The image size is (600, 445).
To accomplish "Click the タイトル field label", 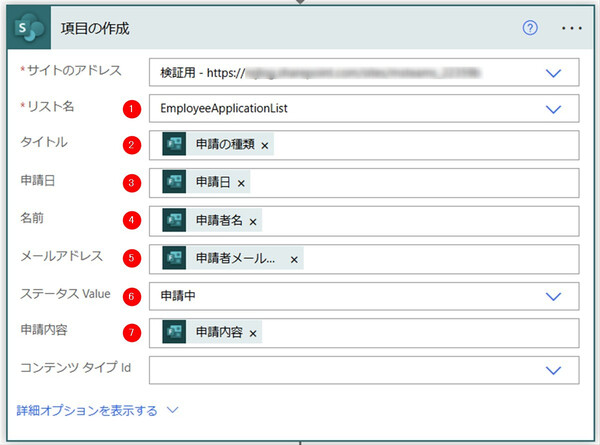I will click(x=44, y=142).
